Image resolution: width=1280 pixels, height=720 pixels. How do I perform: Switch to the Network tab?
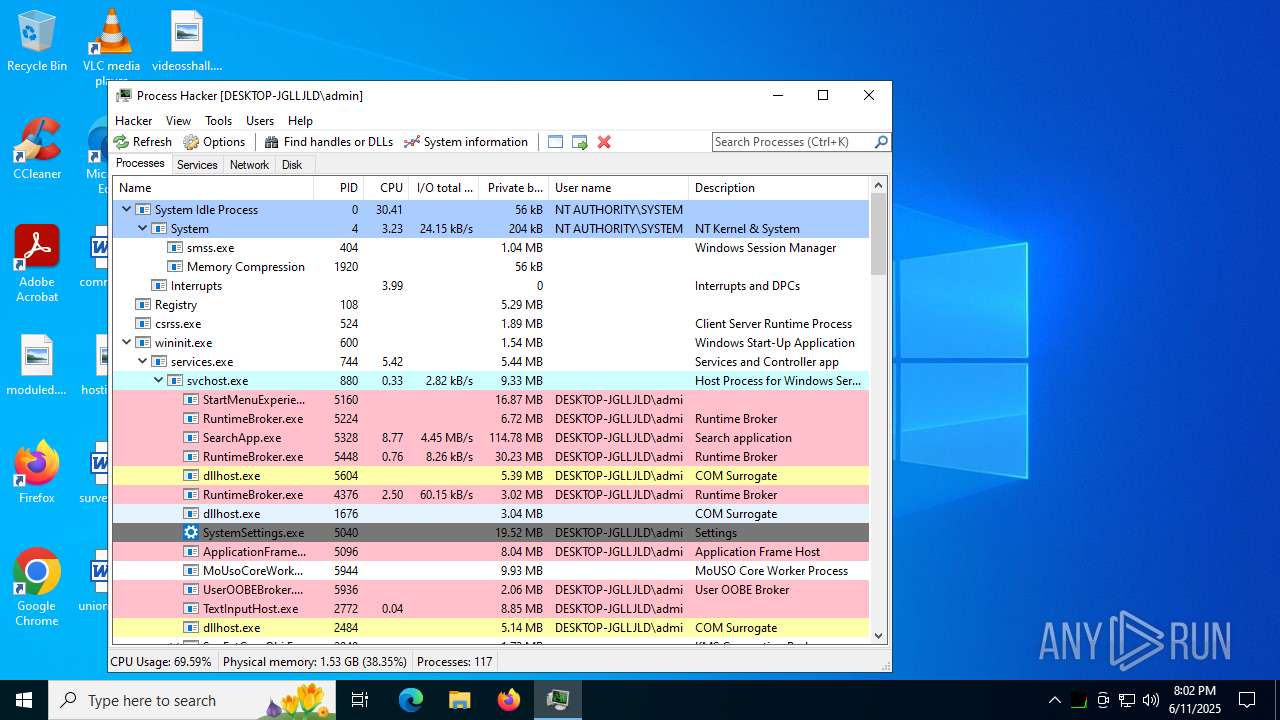click(249, 165)
